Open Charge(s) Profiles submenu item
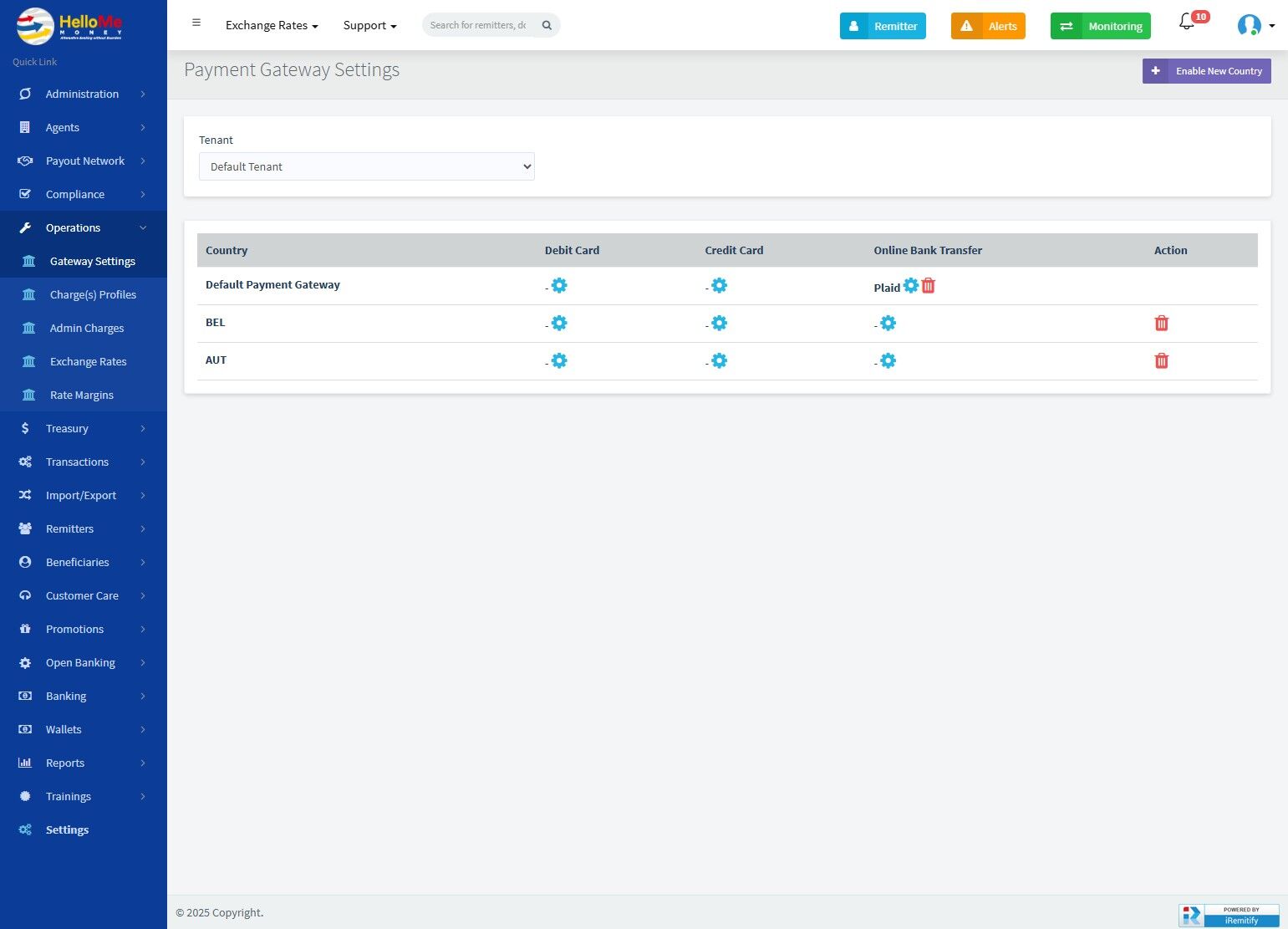The image size is (1288, 929). (84, 294)
